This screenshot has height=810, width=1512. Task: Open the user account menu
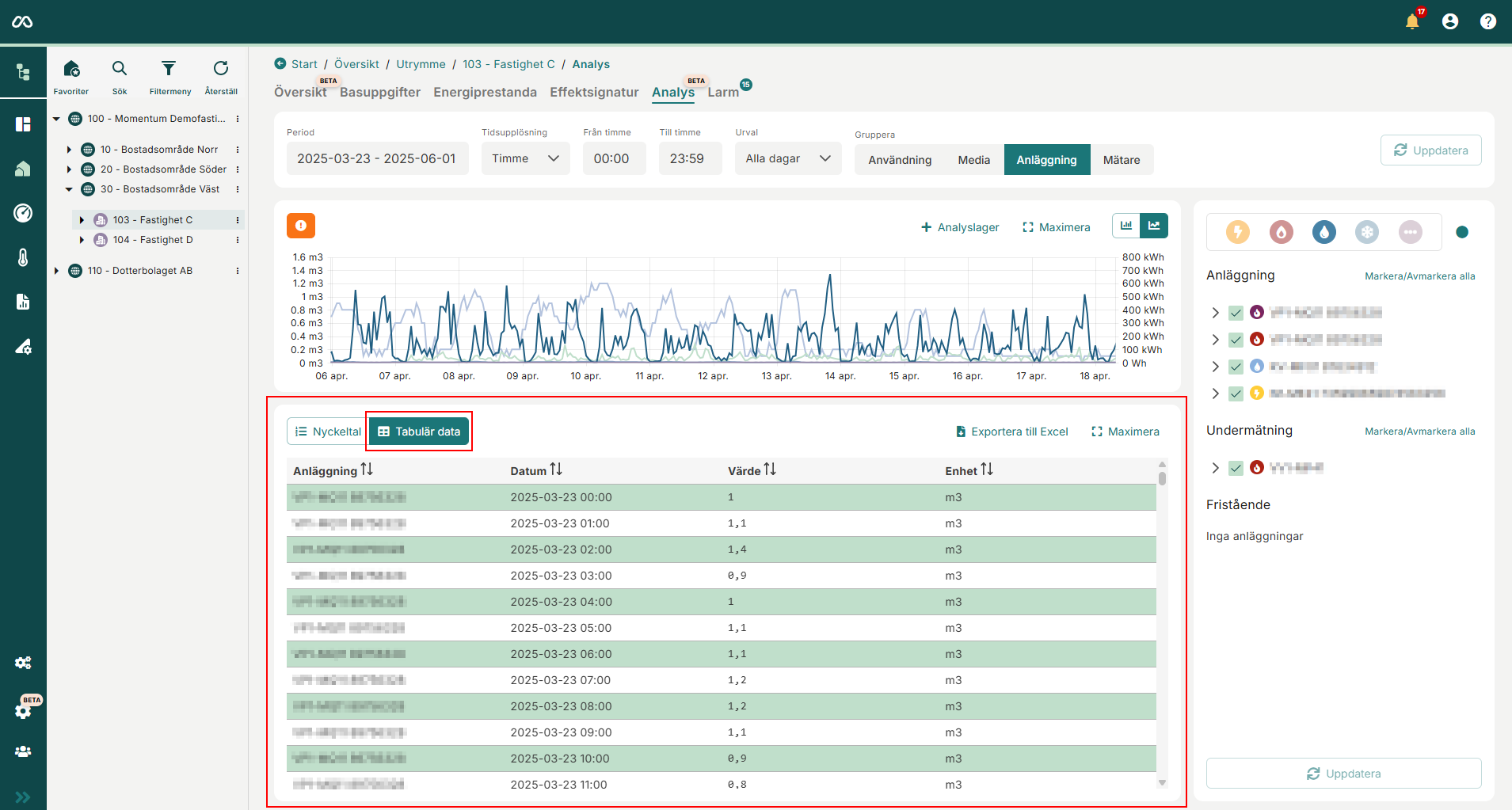click(x=1450, y=21)
